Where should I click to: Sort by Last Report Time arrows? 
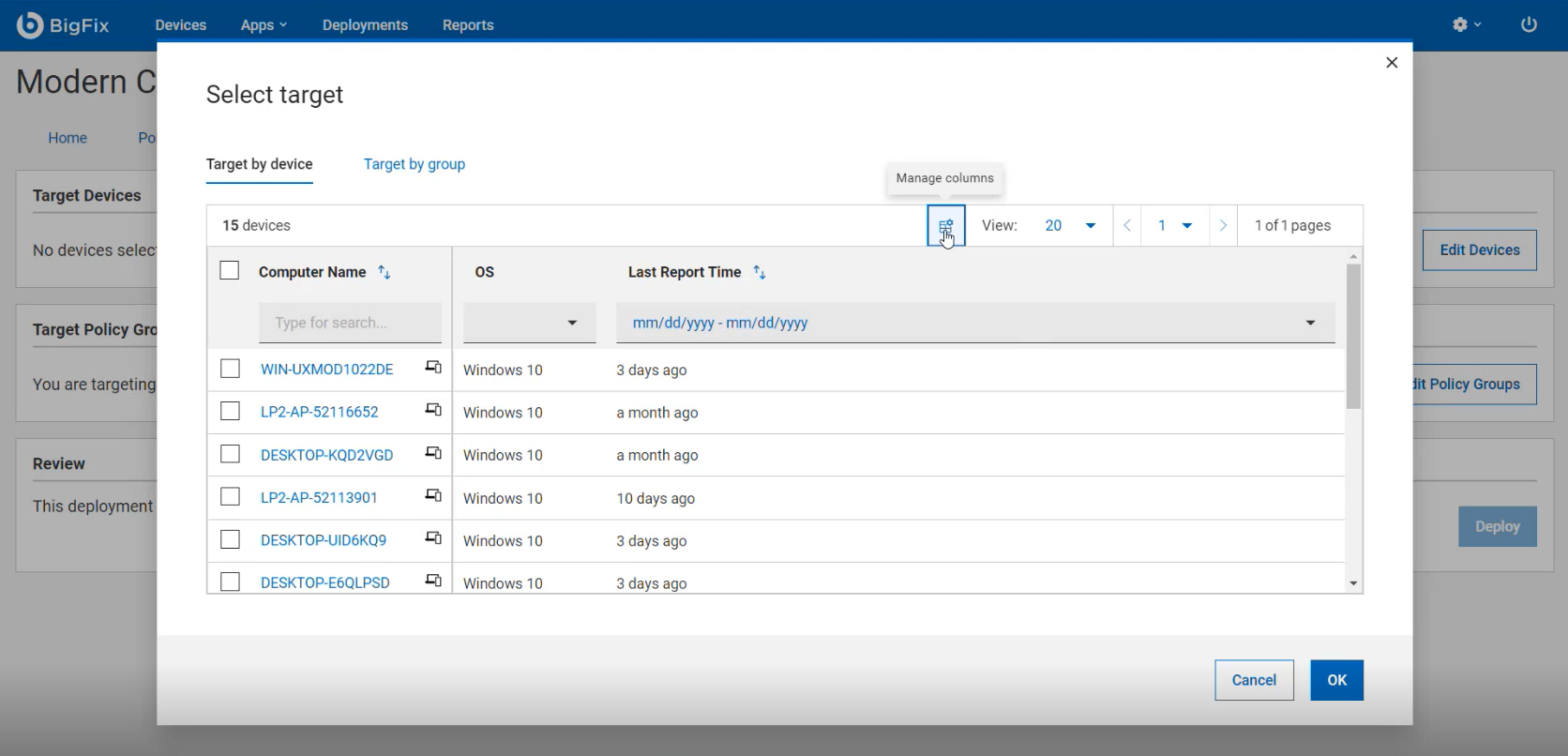760,272
